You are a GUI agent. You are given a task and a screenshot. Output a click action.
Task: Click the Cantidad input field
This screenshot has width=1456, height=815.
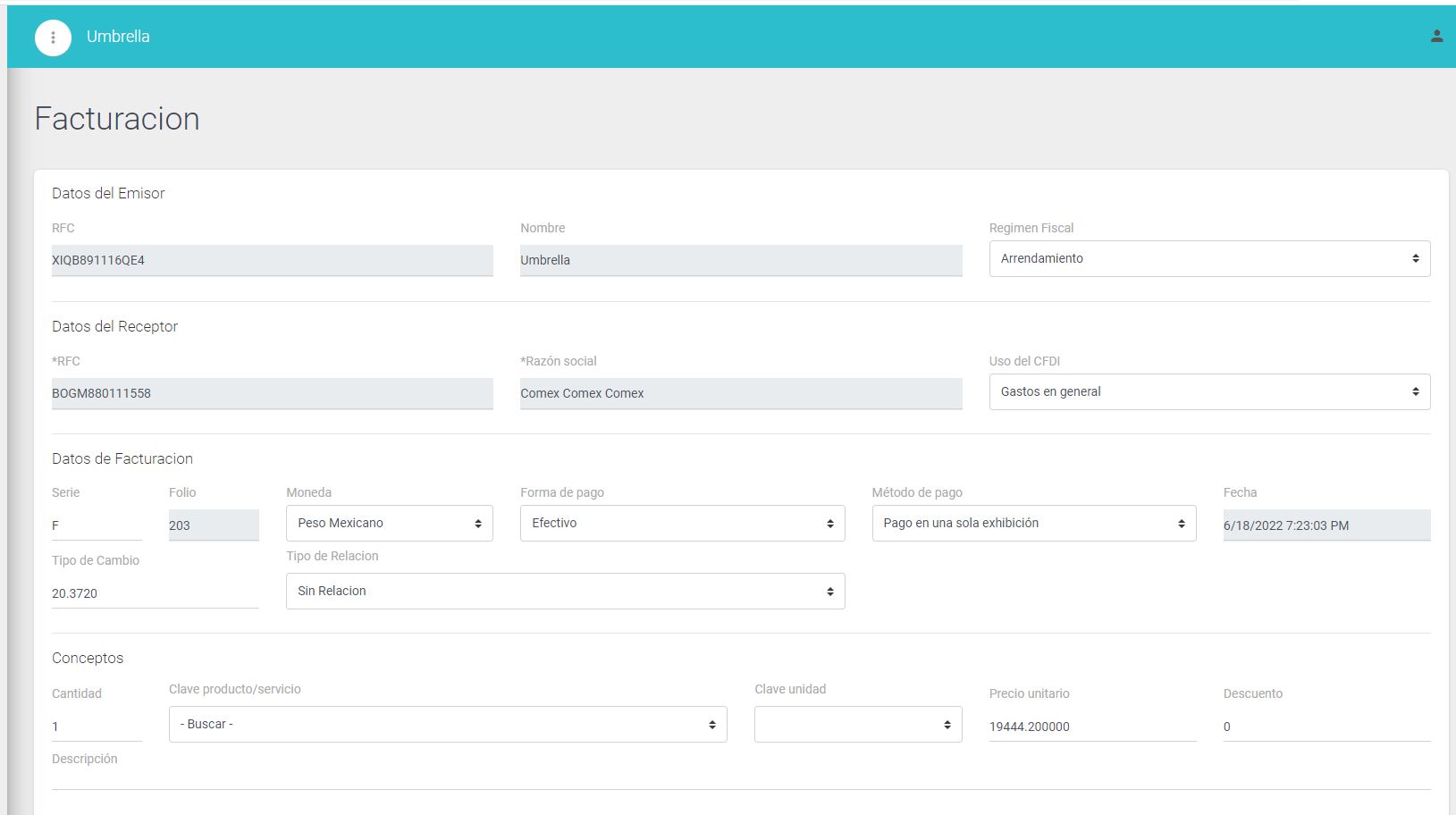coord(97,727)
